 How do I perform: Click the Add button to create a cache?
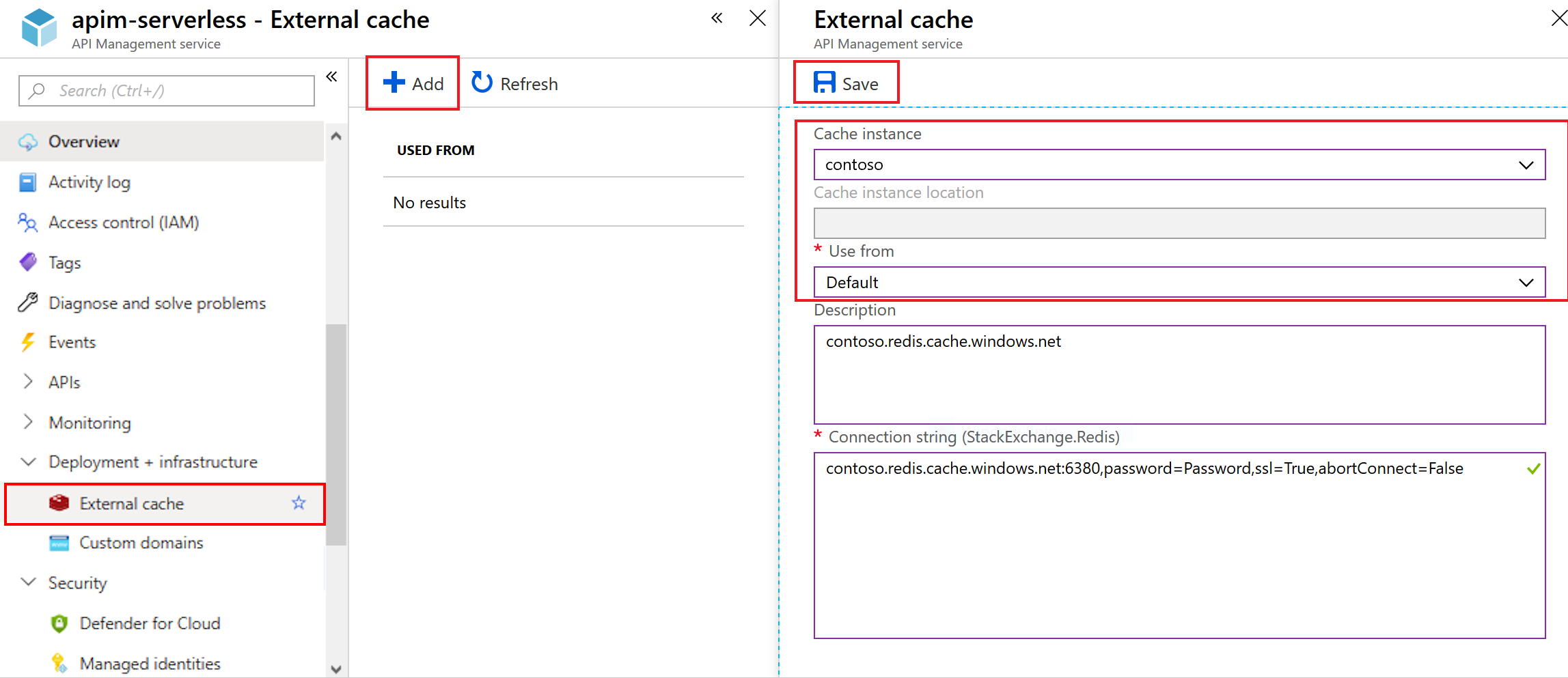413,83
